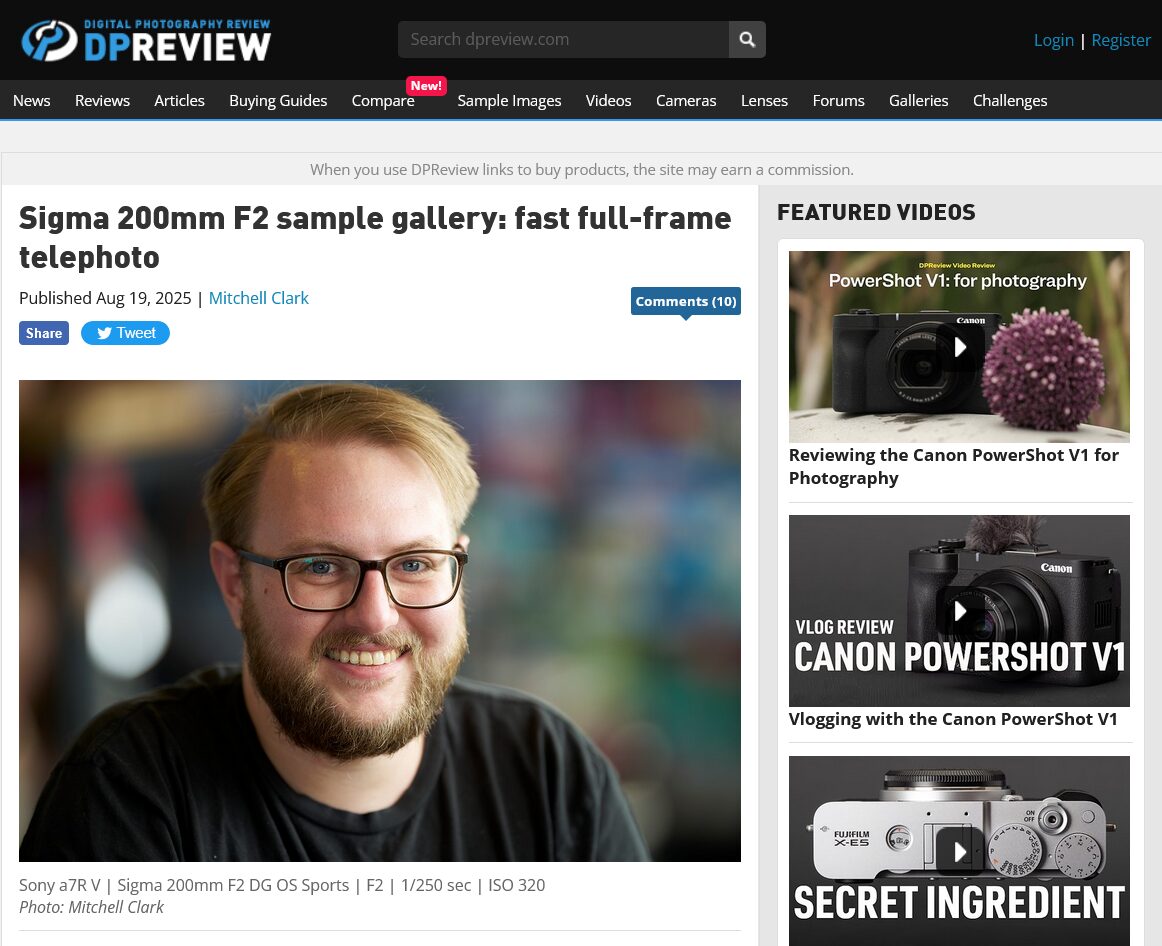Click the DPReview logo

coord(146,40)
